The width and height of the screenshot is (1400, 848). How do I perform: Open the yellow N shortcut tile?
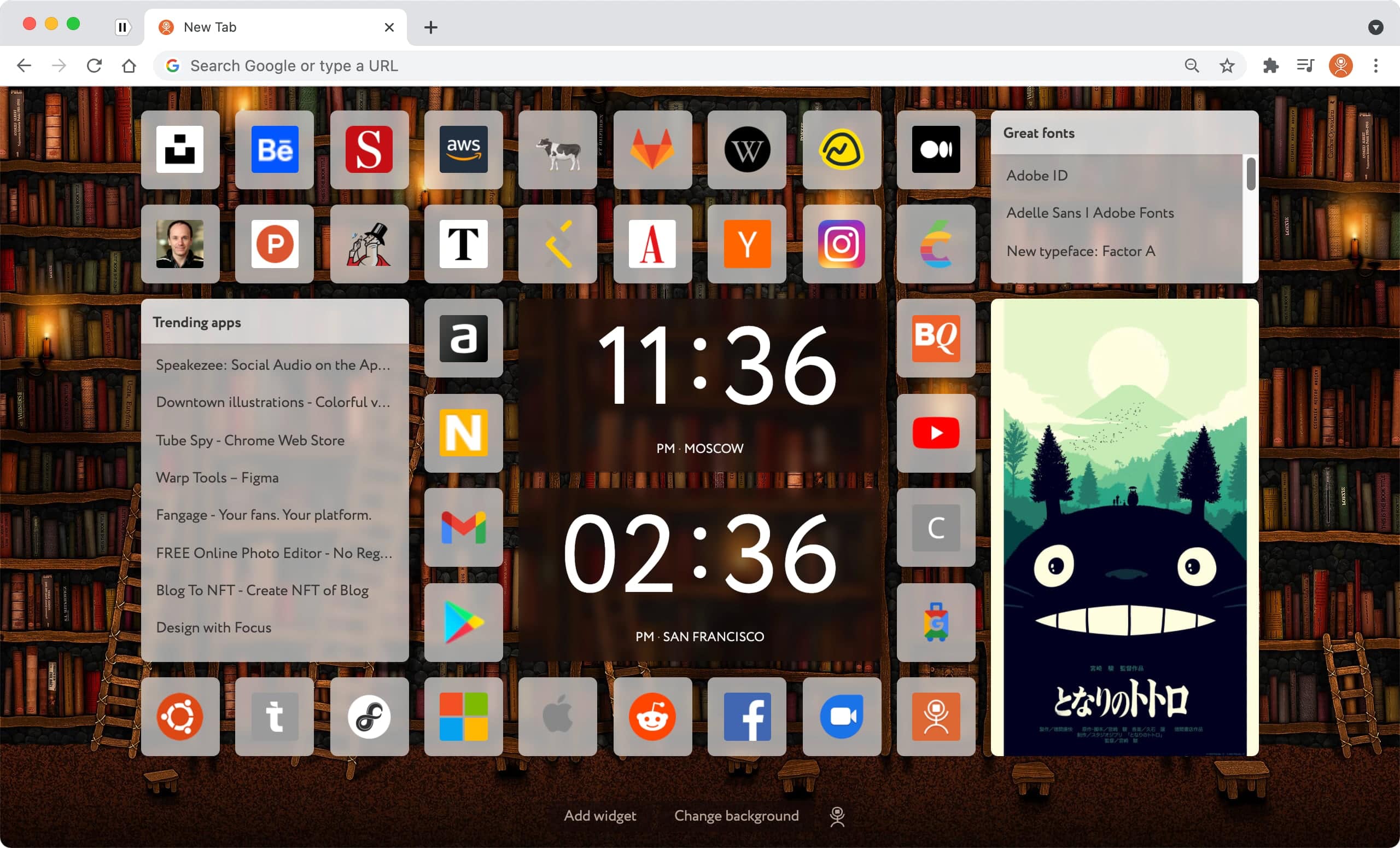point(464,433)
